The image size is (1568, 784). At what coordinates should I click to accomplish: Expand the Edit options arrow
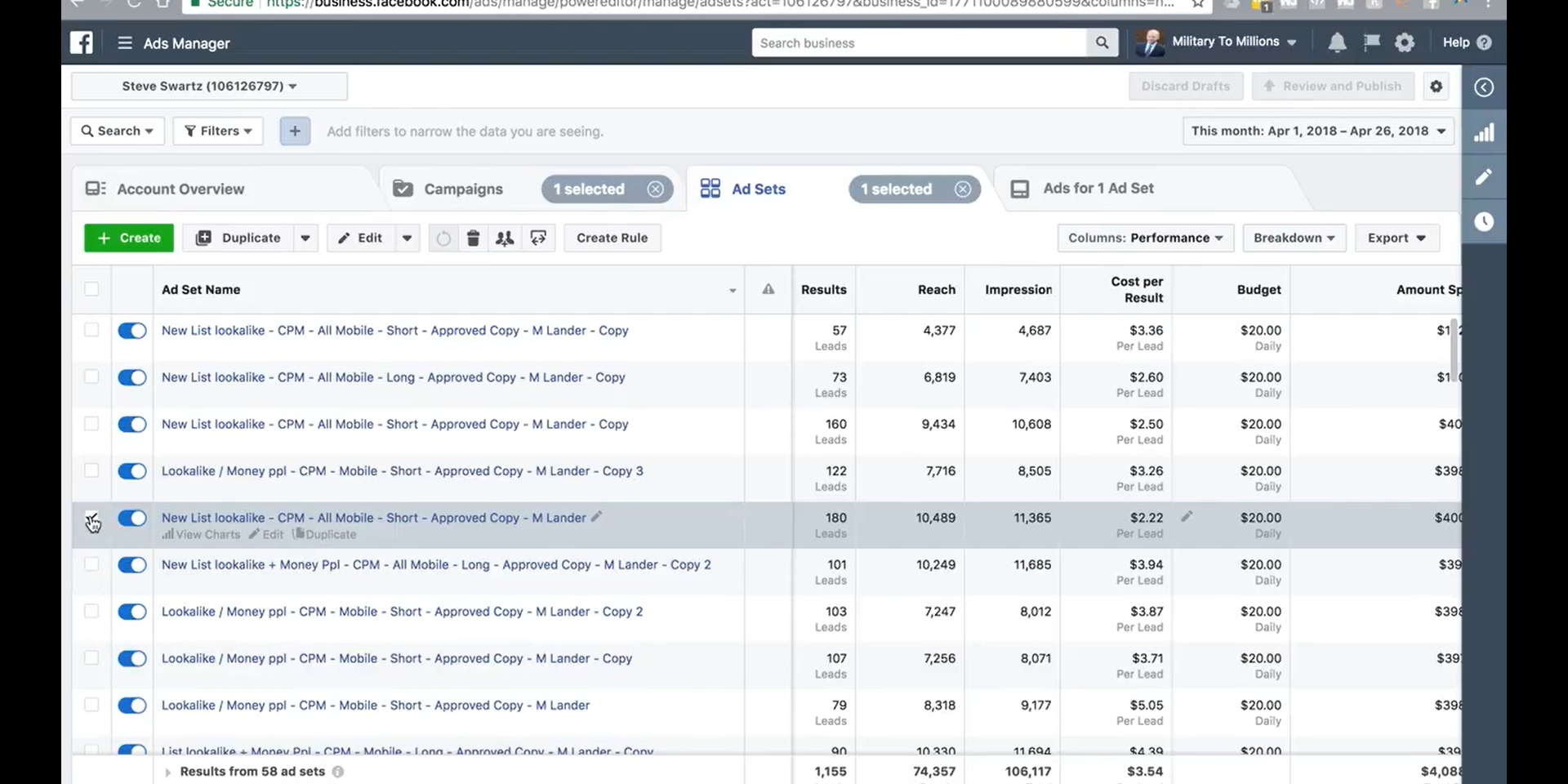407,238
